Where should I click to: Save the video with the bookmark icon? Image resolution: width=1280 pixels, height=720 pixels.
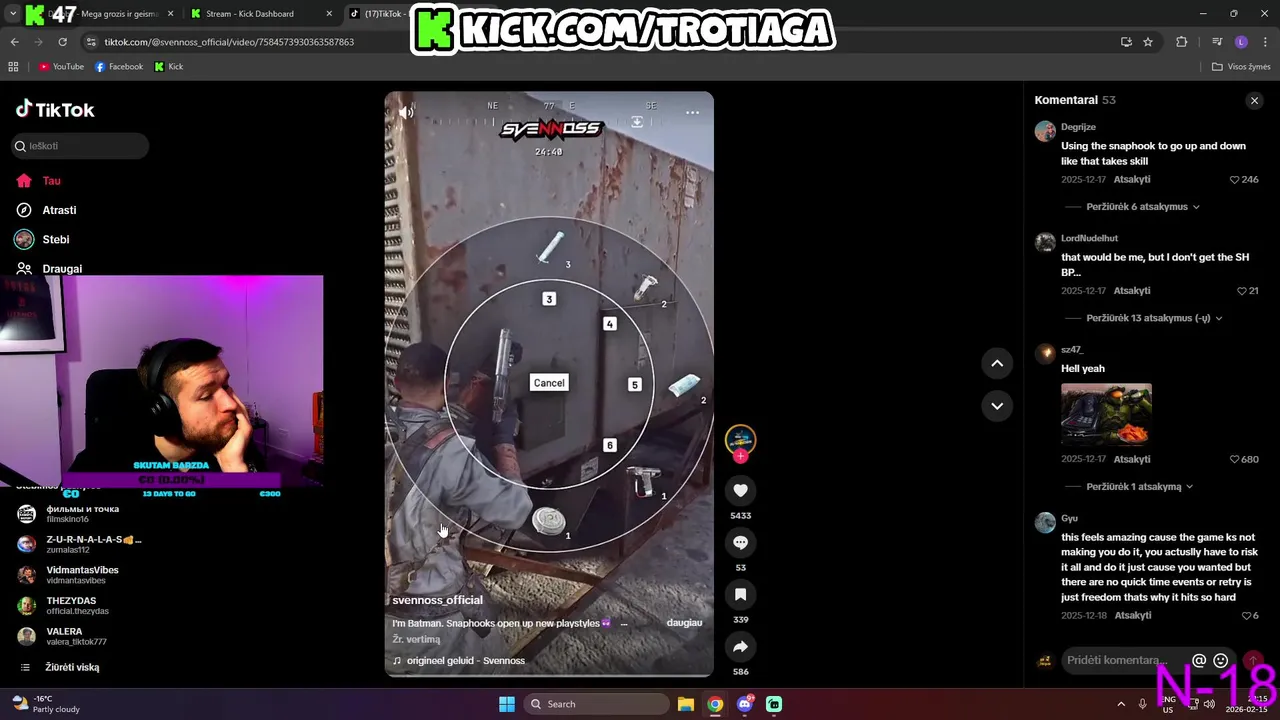(x=740, y=594)
